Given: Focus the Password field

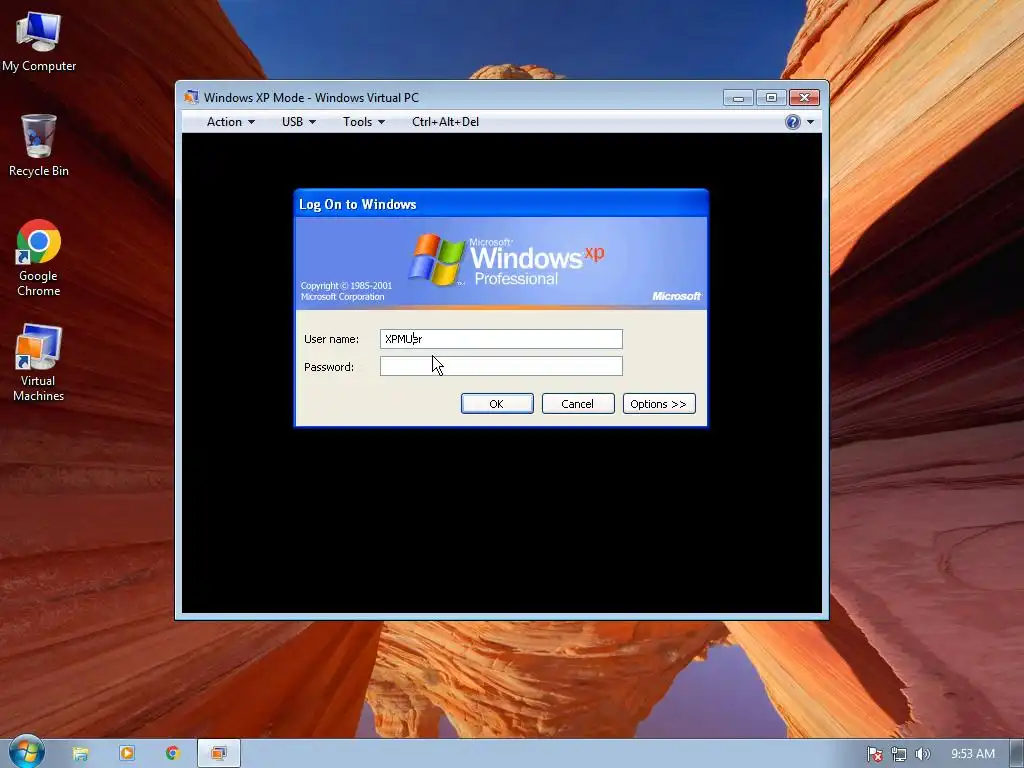Looking at the screenshot, I should pyautogui.click(x=501, y=366).
